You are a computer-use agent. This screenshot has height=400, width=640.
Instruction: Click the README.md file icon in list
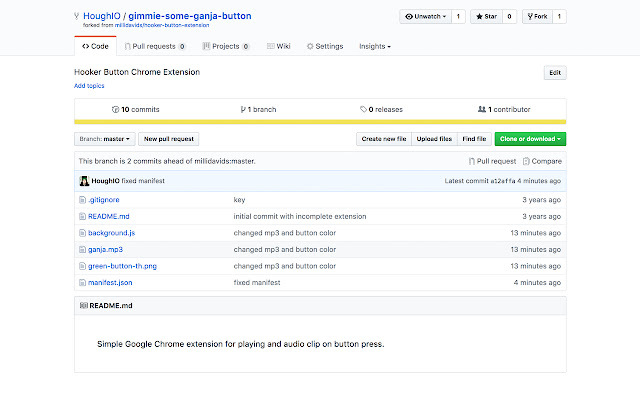click(82, 216)
